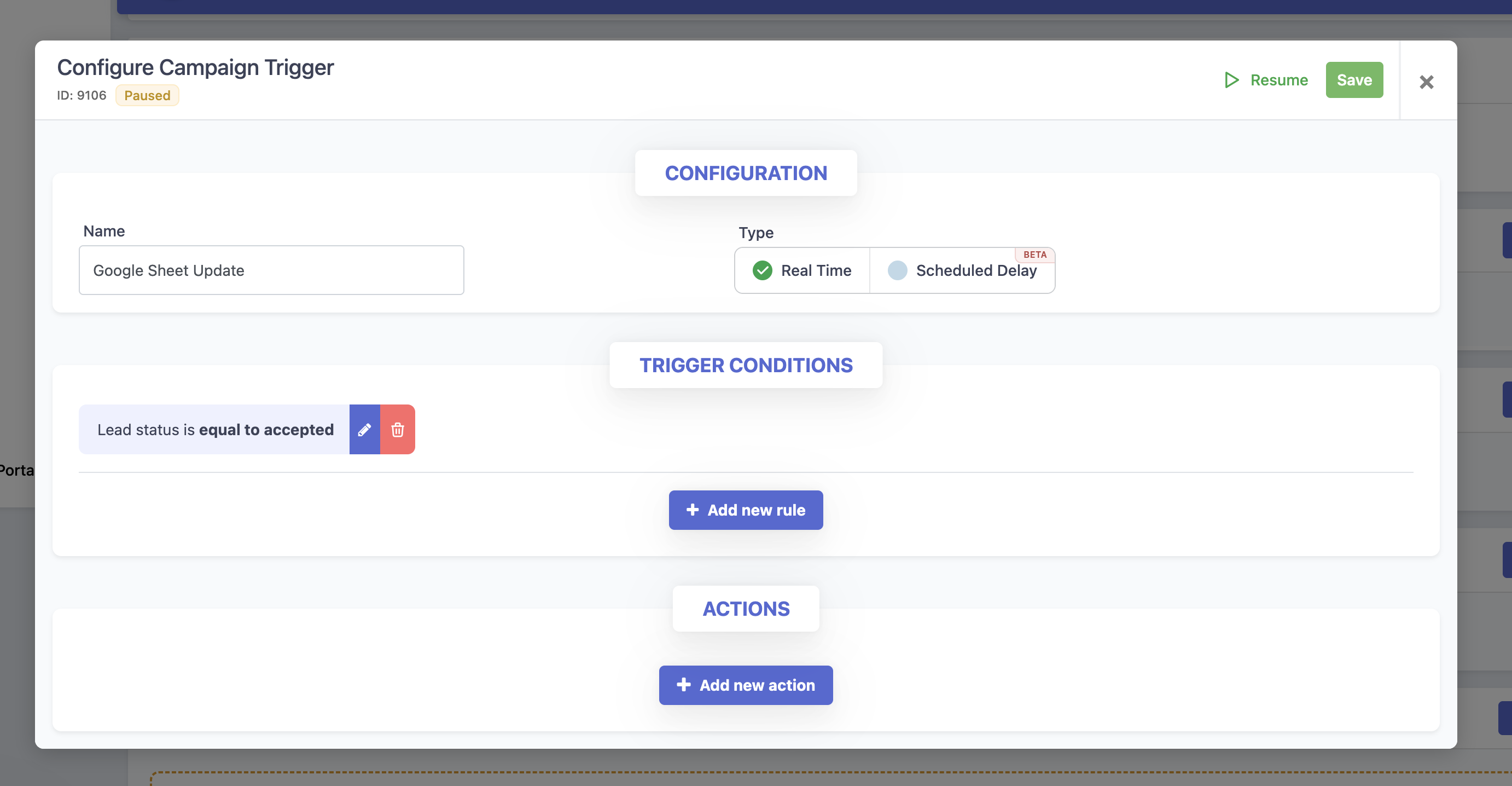Screen dimensions: 1512x786
Task: Click the Add new rule button label
Action: tap(756, 510)
